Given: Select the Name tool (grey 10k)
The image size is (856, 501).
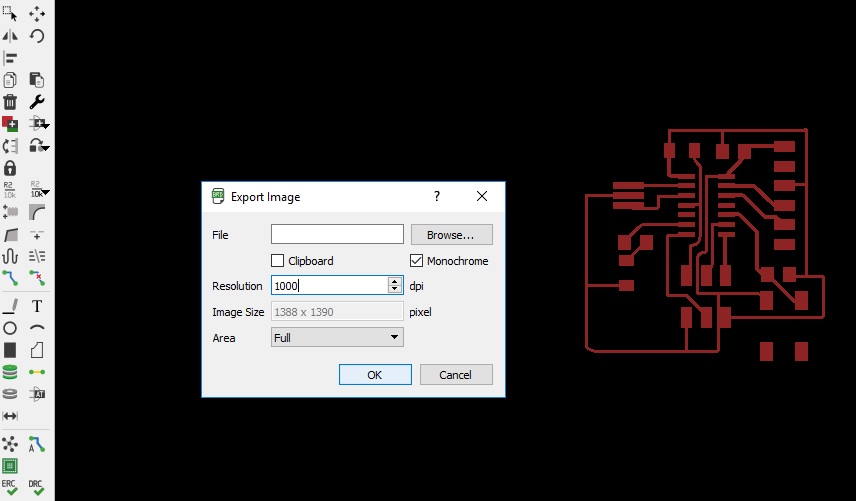Looking at the screenshot, I should coord(10,190).
